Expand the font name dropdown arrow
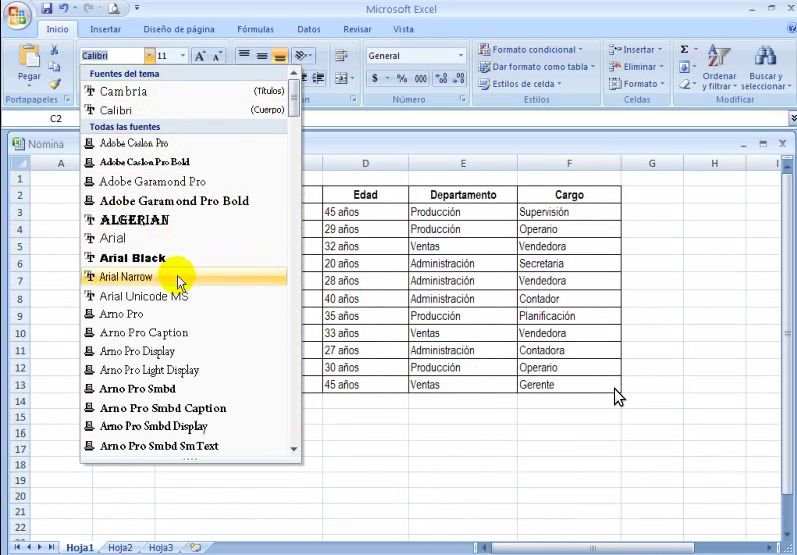The image size is (797, 555). (149, 55)
